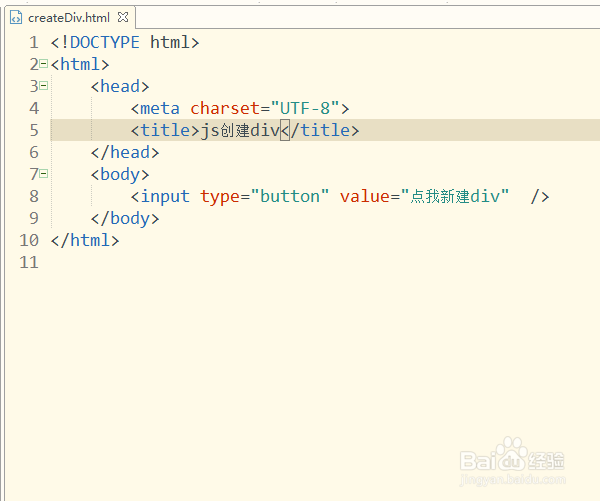Viewport: 600px width, 501px height.
Task: Select the createDiv.html tab label
Action: [x=69, y=18]
